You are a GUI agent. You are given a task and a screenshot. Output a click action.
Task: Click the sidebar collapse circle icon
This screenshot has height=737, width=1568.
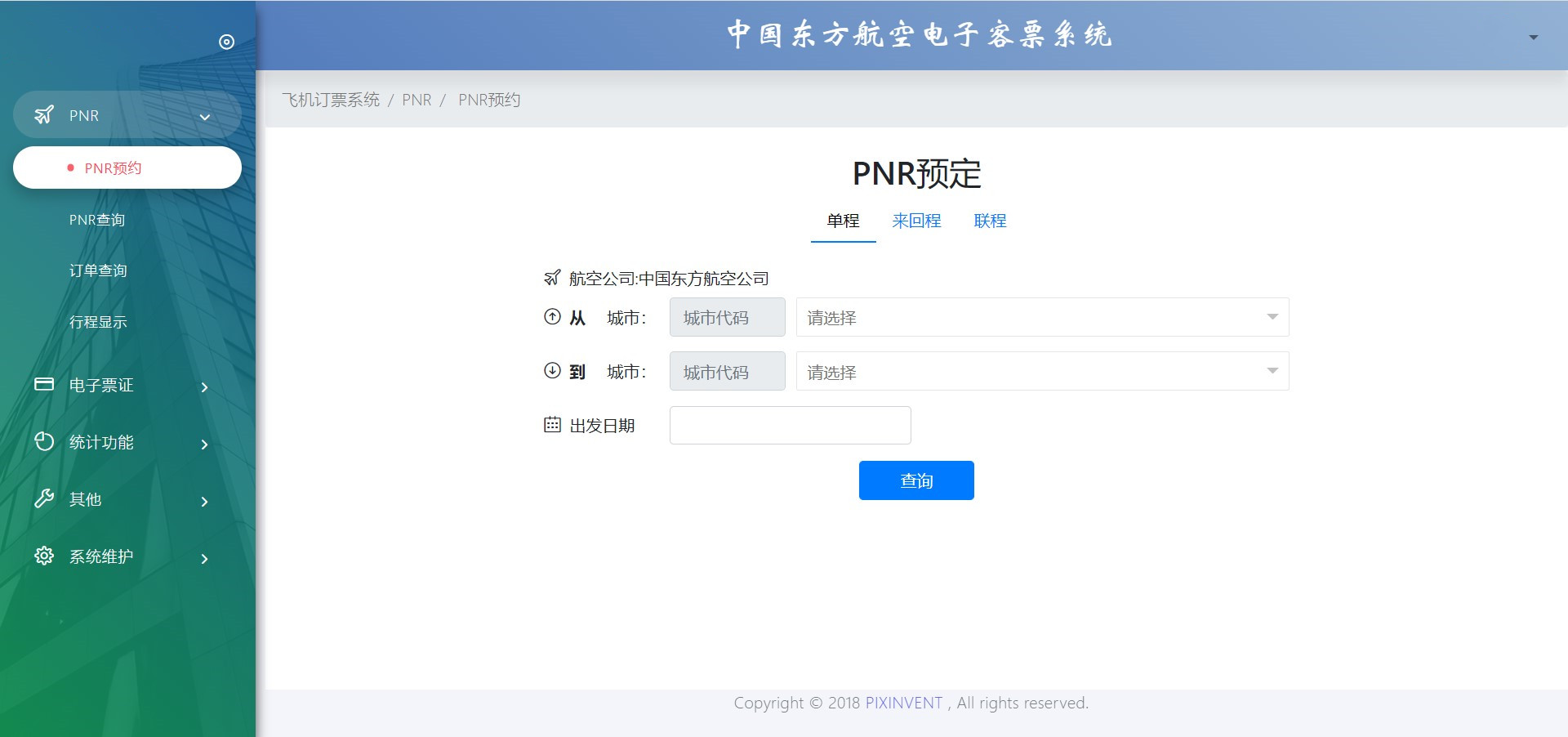coord(227,42)
